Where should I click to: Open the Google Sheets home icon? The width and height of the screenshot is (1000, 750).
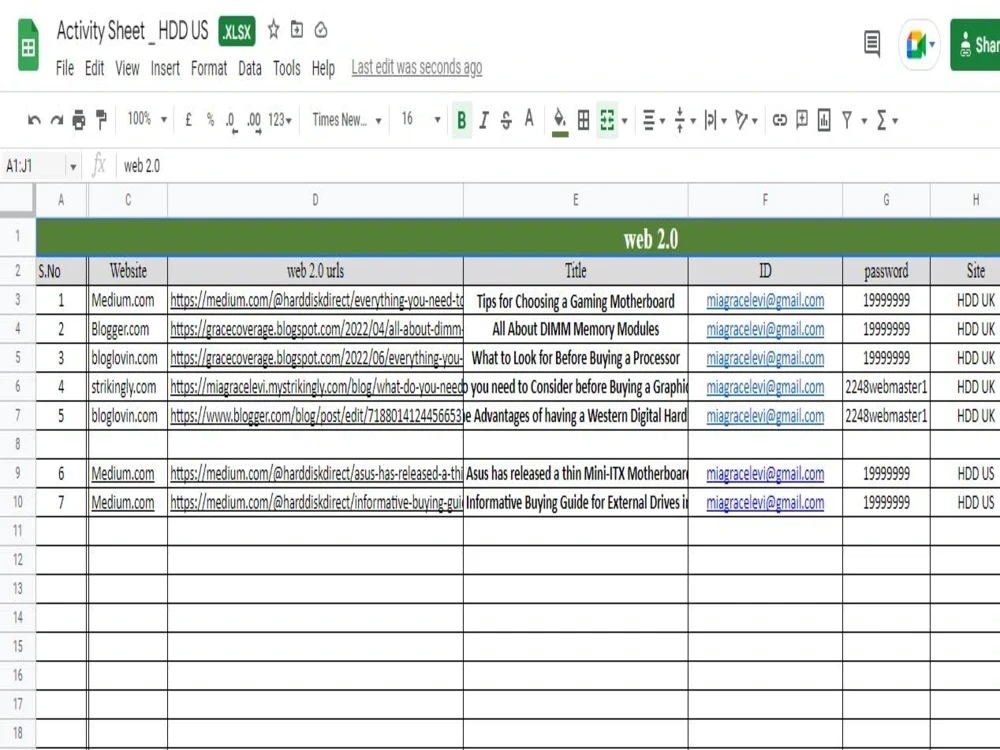28,45
